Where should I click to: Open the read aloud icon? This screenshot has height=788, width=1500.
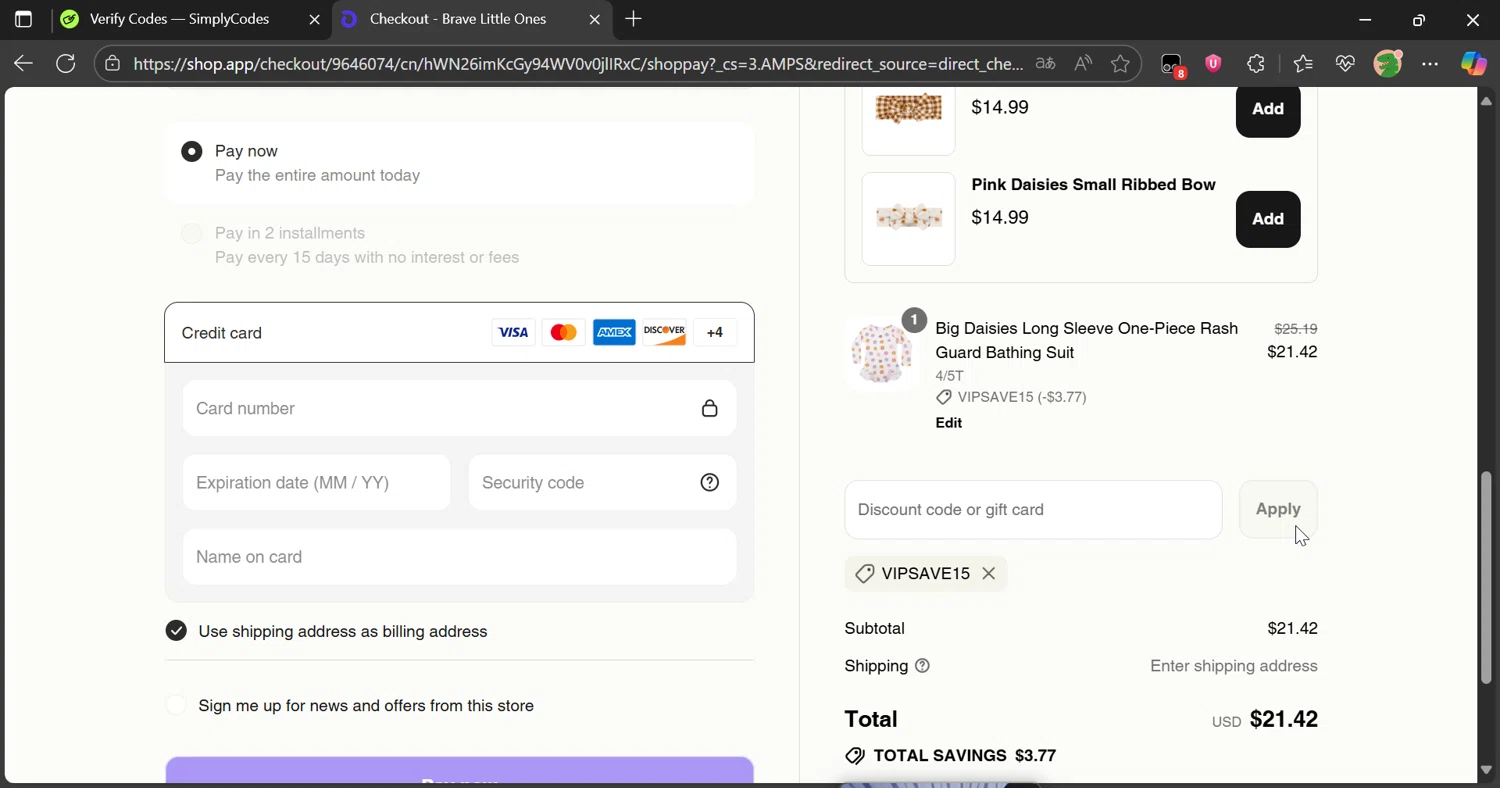pyautogui.click(x=1083, y=64)
